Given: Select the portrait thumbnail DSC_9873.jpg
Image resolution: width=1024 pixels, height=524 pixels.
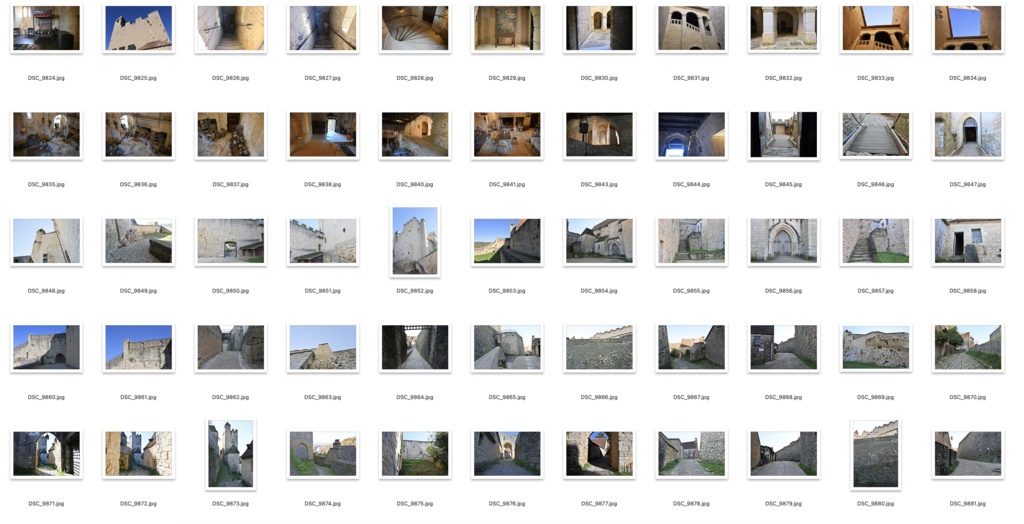Looking at the screenshot, I should click(x=231, y=454).
